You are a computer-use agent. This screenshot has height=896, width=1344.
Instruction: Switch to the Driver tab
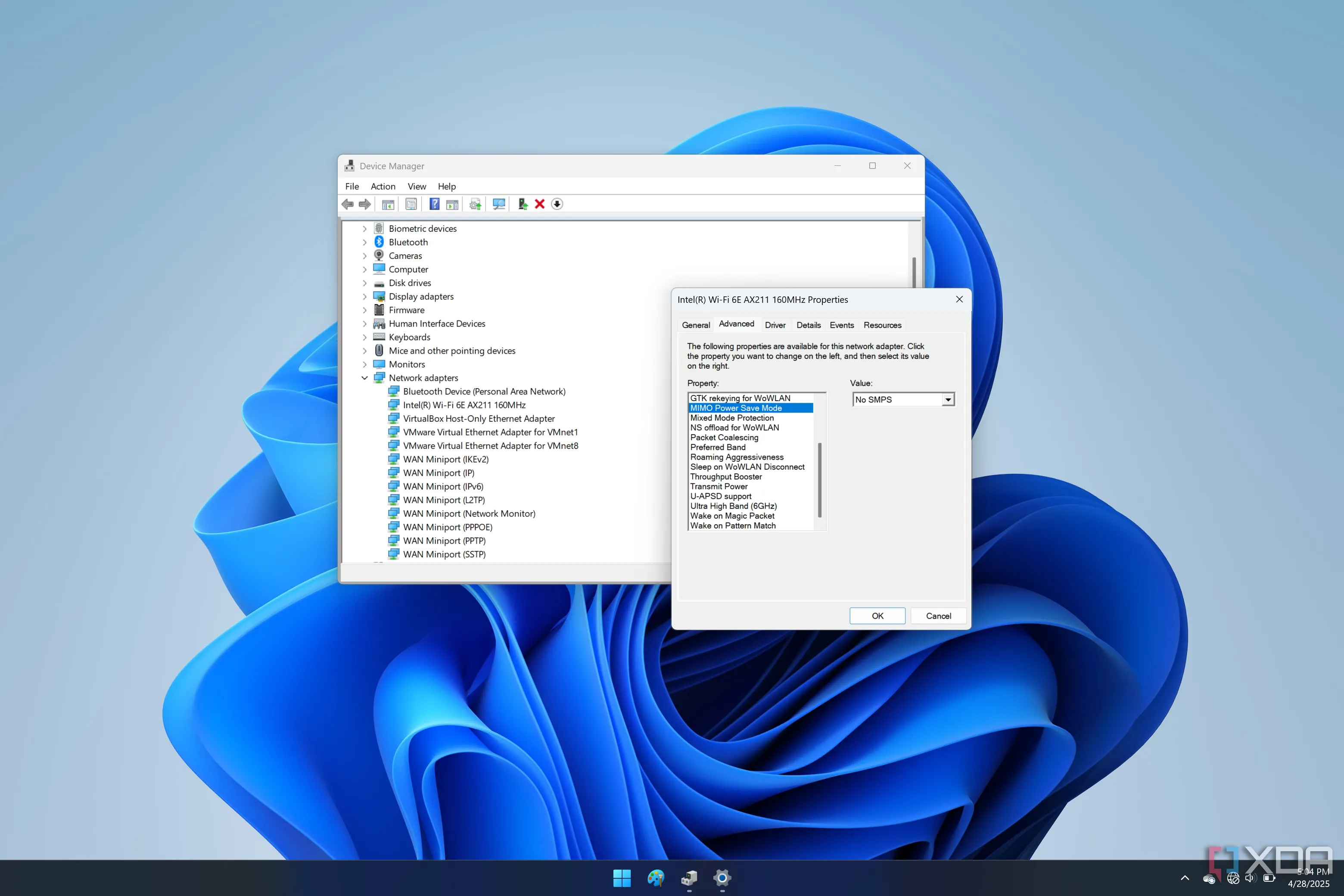tap(775, 325)
